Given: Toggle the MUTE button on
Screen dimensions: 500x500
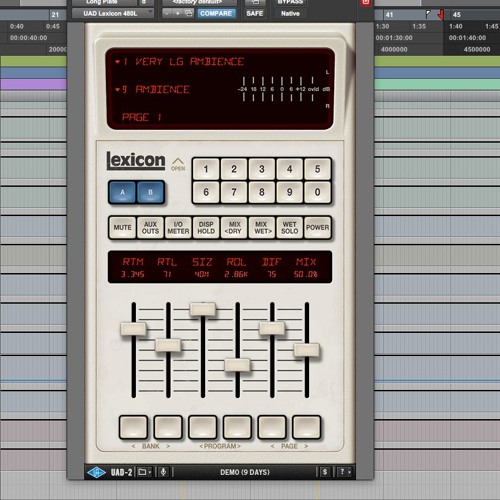Looking at the screenshot, I should pos(122,227).
